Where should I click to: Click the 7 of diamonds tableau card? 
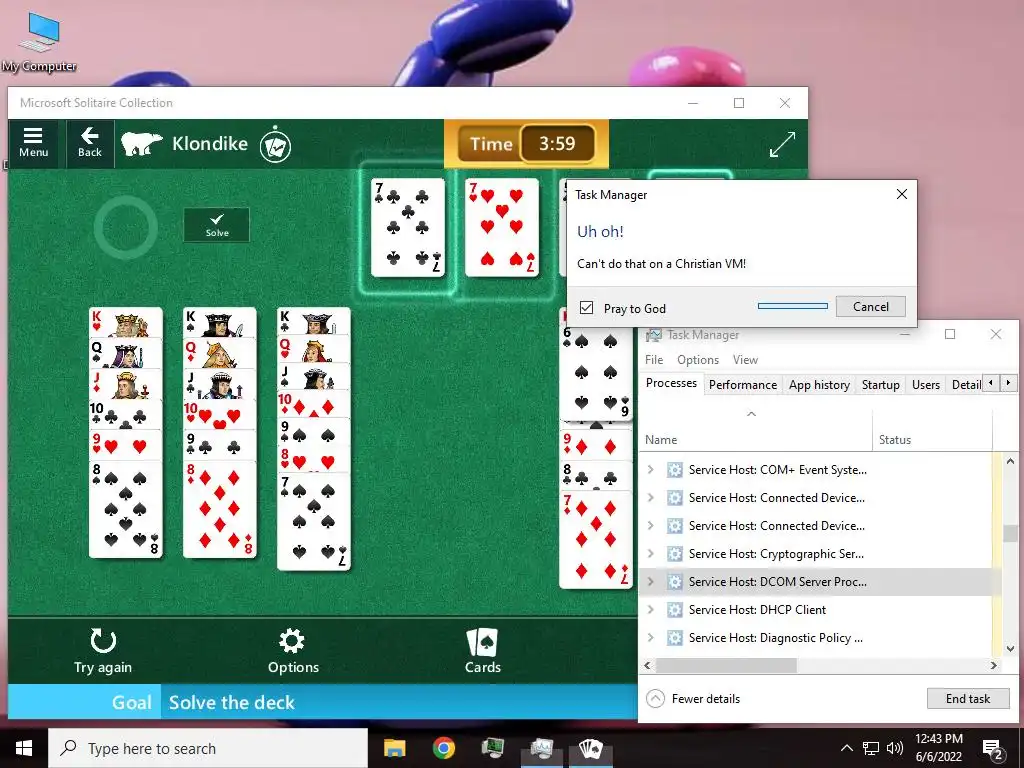[596, 541]
